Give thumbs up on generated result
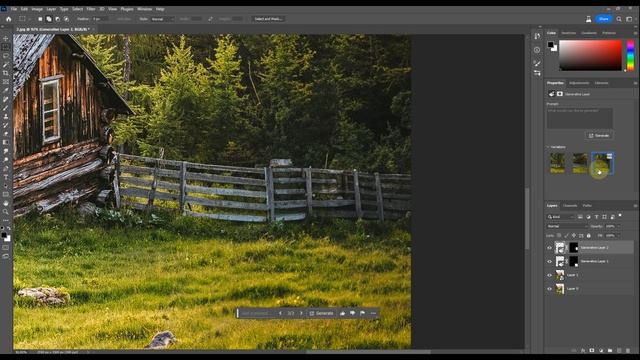 click(x=342, y=313)
